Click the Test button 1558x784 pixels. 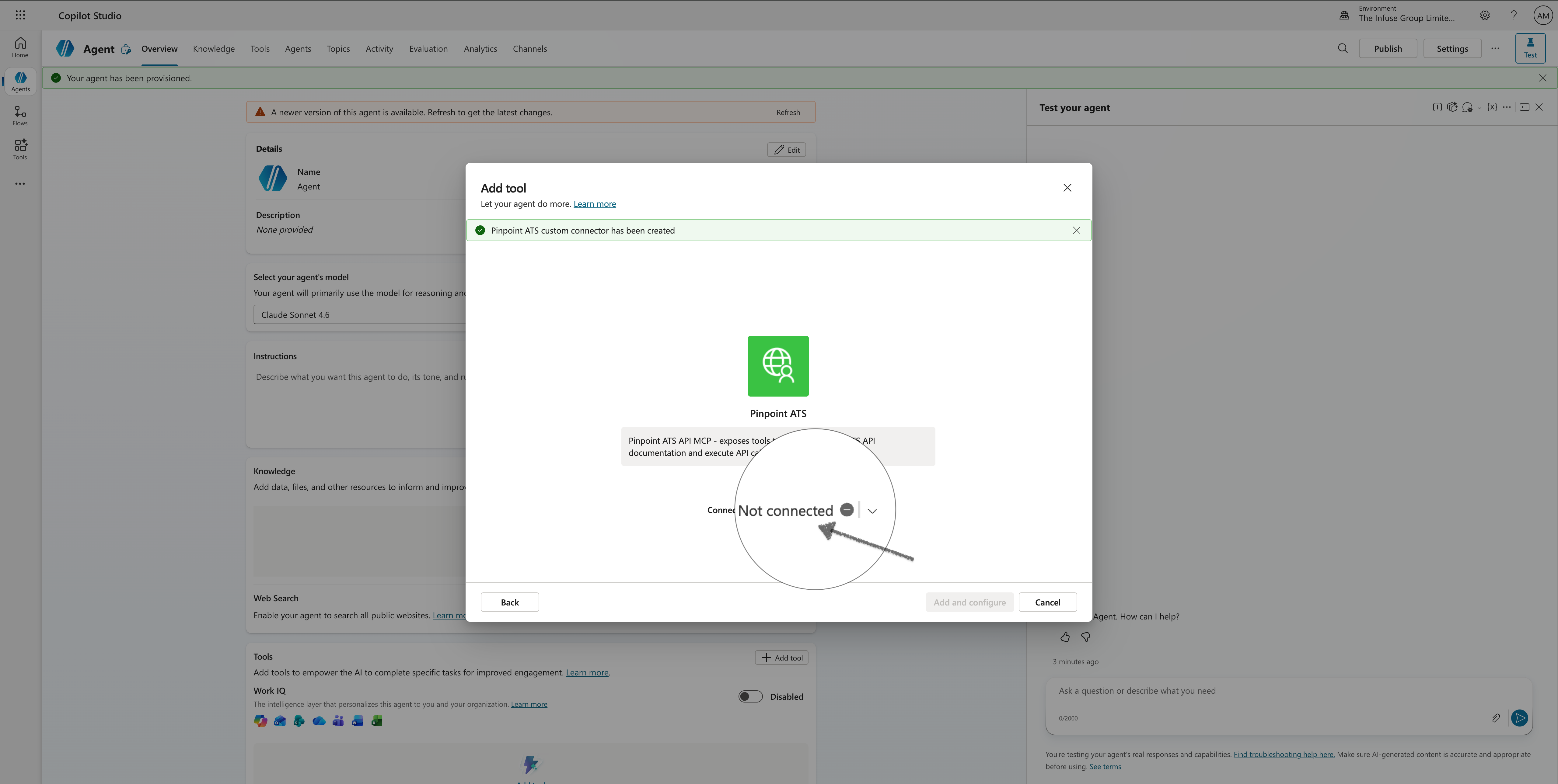tap(1530, 48)
